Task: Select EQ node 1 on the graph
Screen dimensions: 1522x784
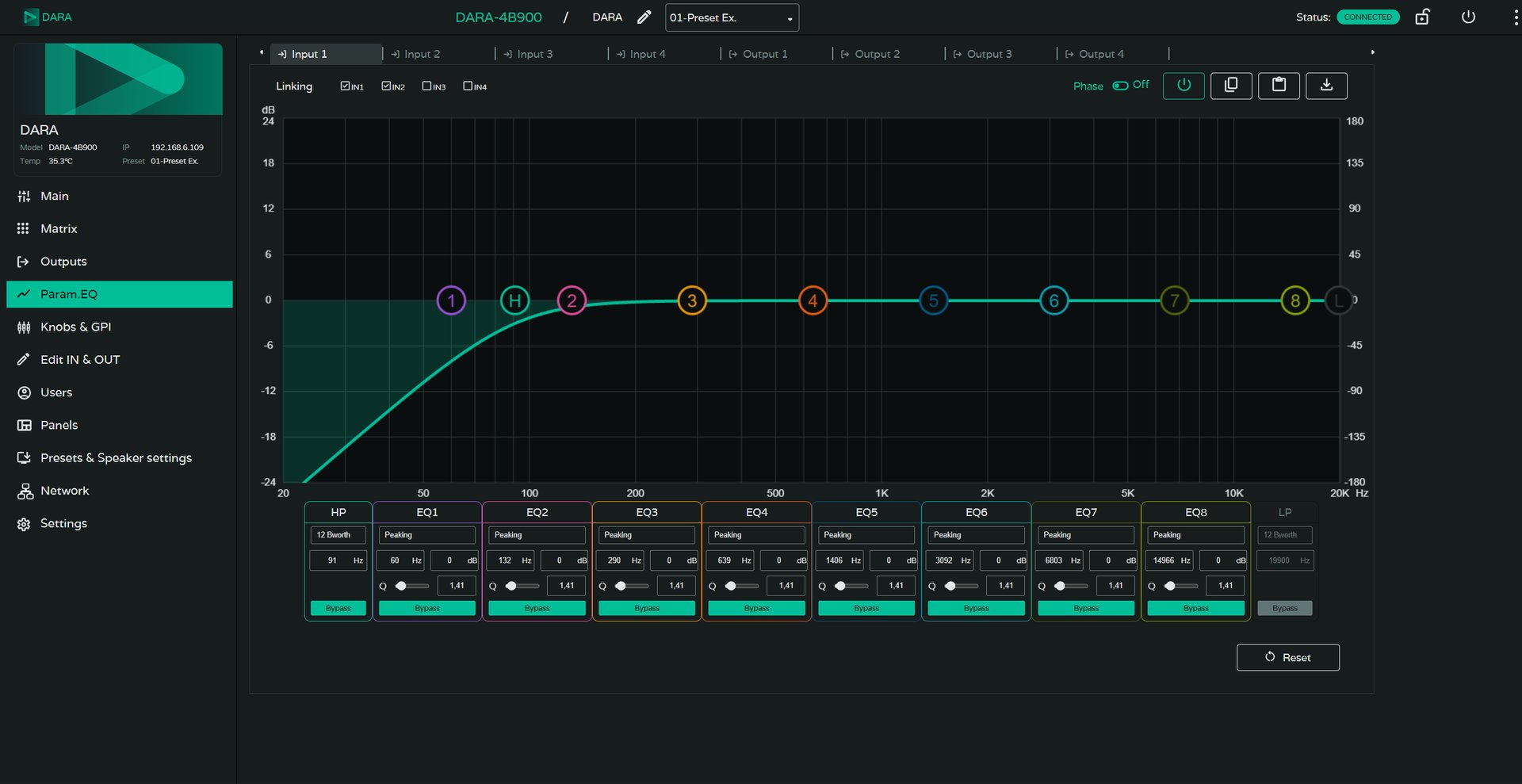Action: click(451, 300)
